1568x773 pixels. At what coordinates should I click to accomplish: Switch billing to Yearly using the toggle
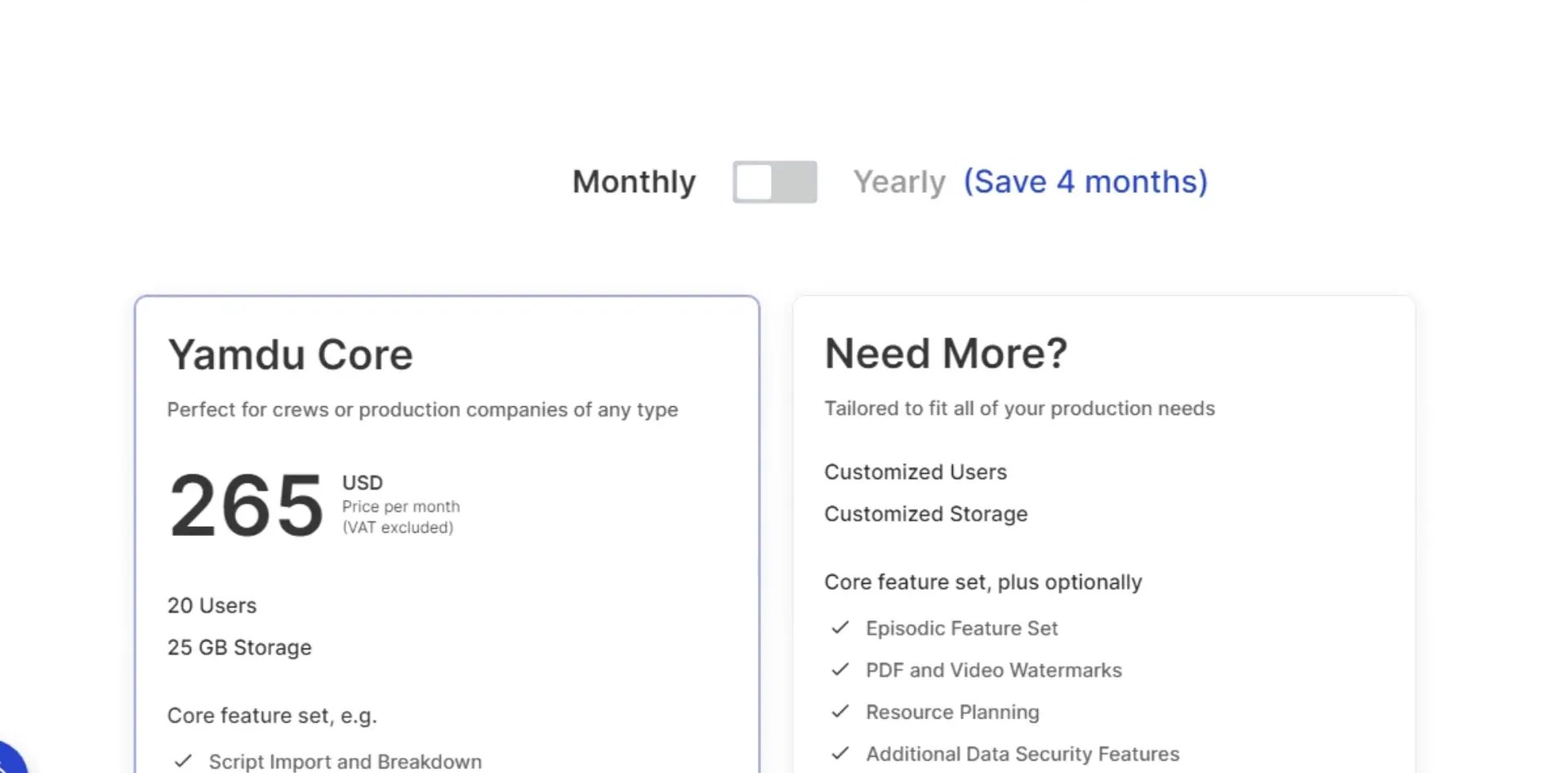tap(774, 182)
